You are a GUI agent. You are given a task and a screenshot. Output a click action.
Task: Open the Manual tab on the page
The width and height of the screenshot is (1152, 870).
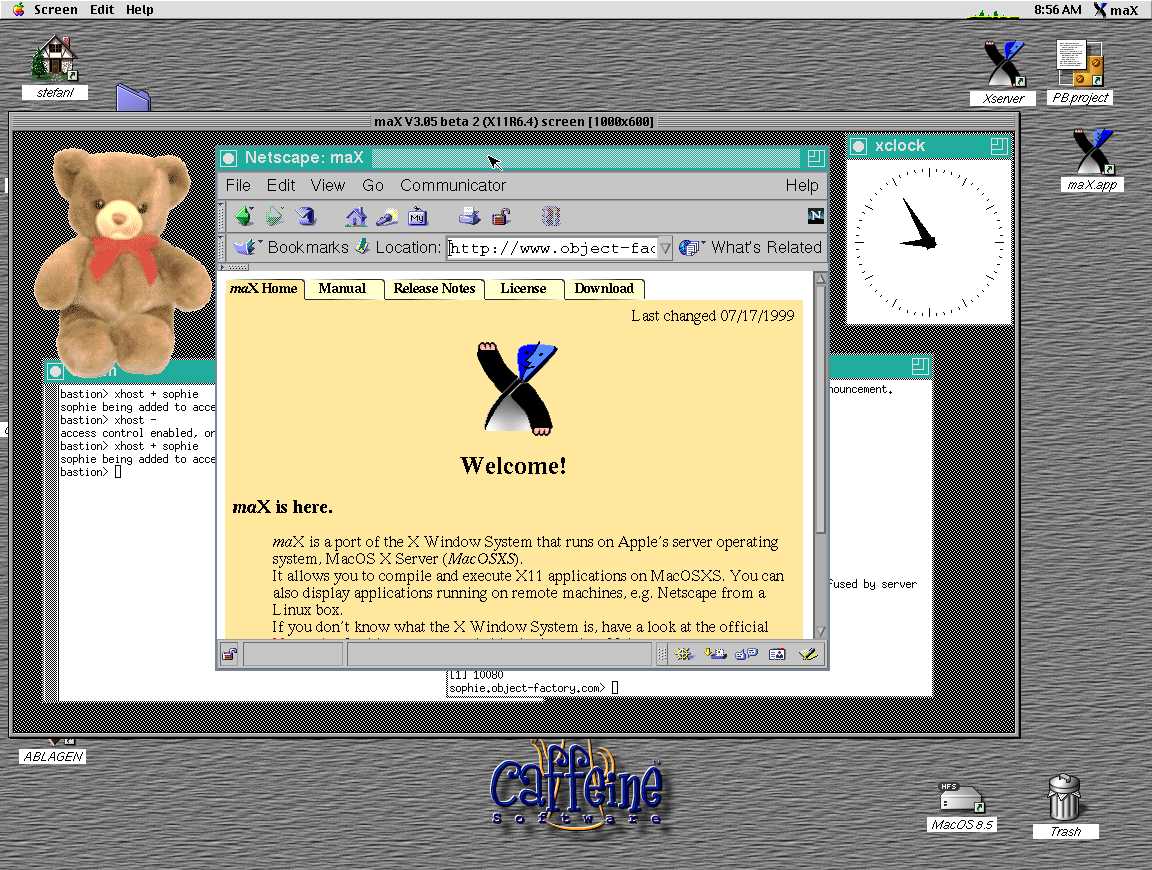342,289
